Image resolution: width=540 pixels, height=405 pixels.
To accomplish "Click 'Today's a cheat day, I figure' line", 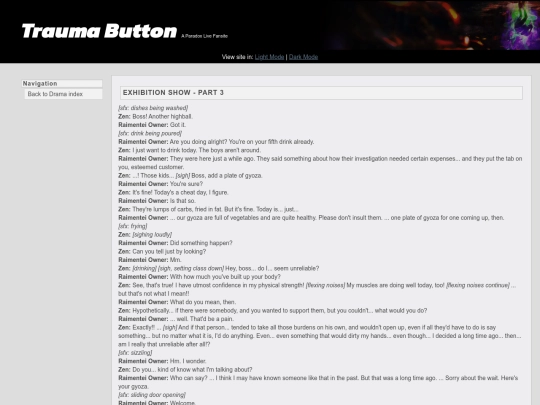I will [x=173, y=193].
